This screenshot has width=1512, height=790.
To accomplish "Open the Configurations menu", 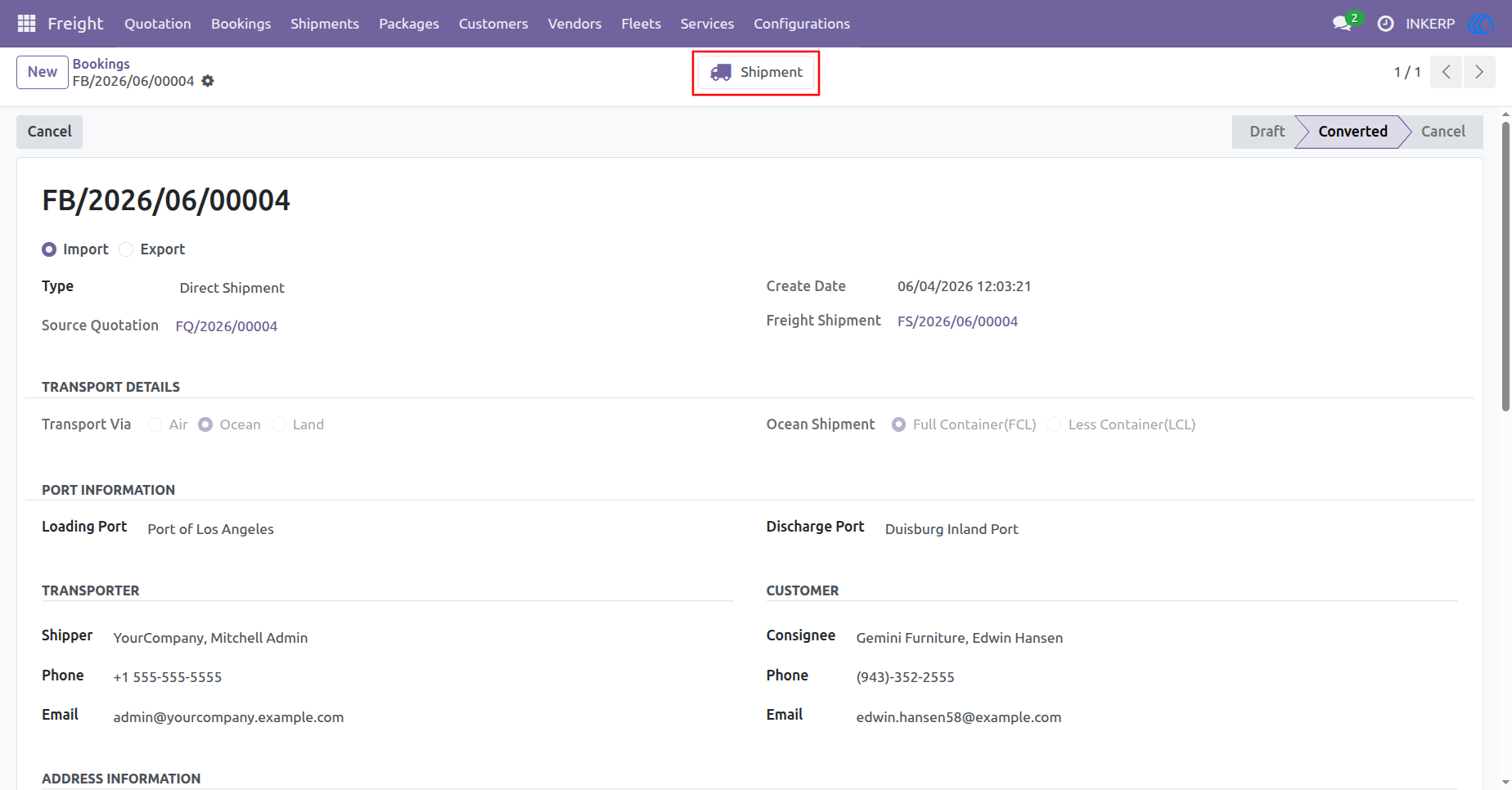I will click(x=802, y=24).
